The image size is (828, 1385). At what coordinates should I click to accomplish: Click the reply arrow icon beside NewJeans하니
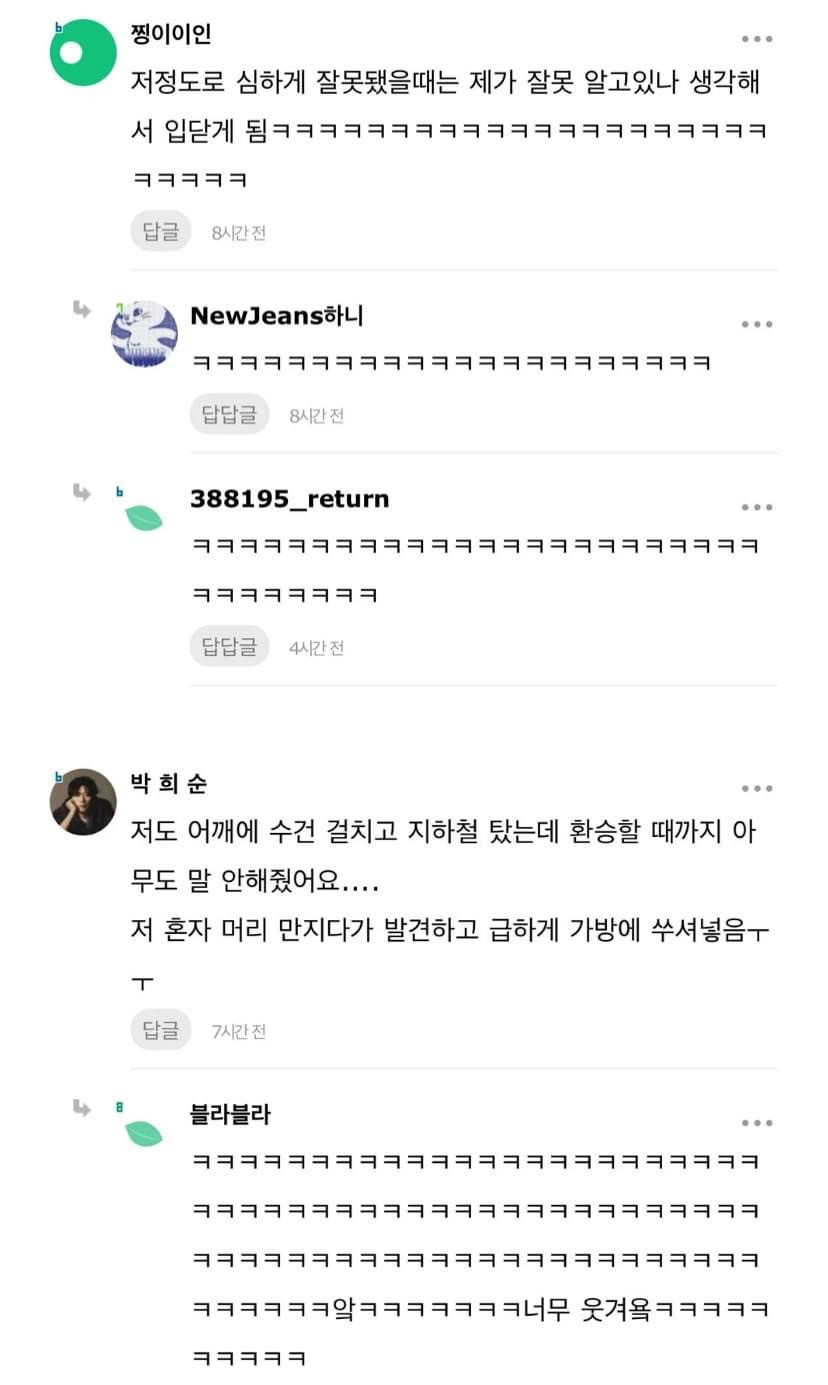[x=81, y=309]
